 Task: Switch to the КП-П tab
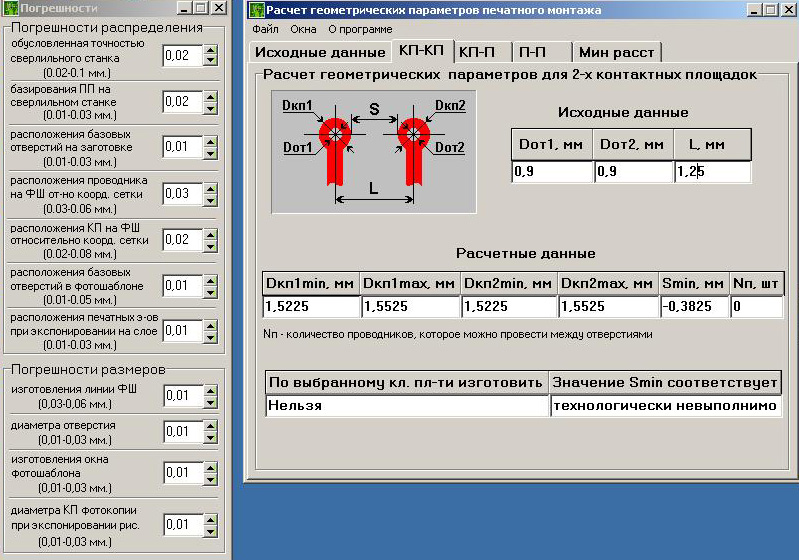click(x=483, y=52)
